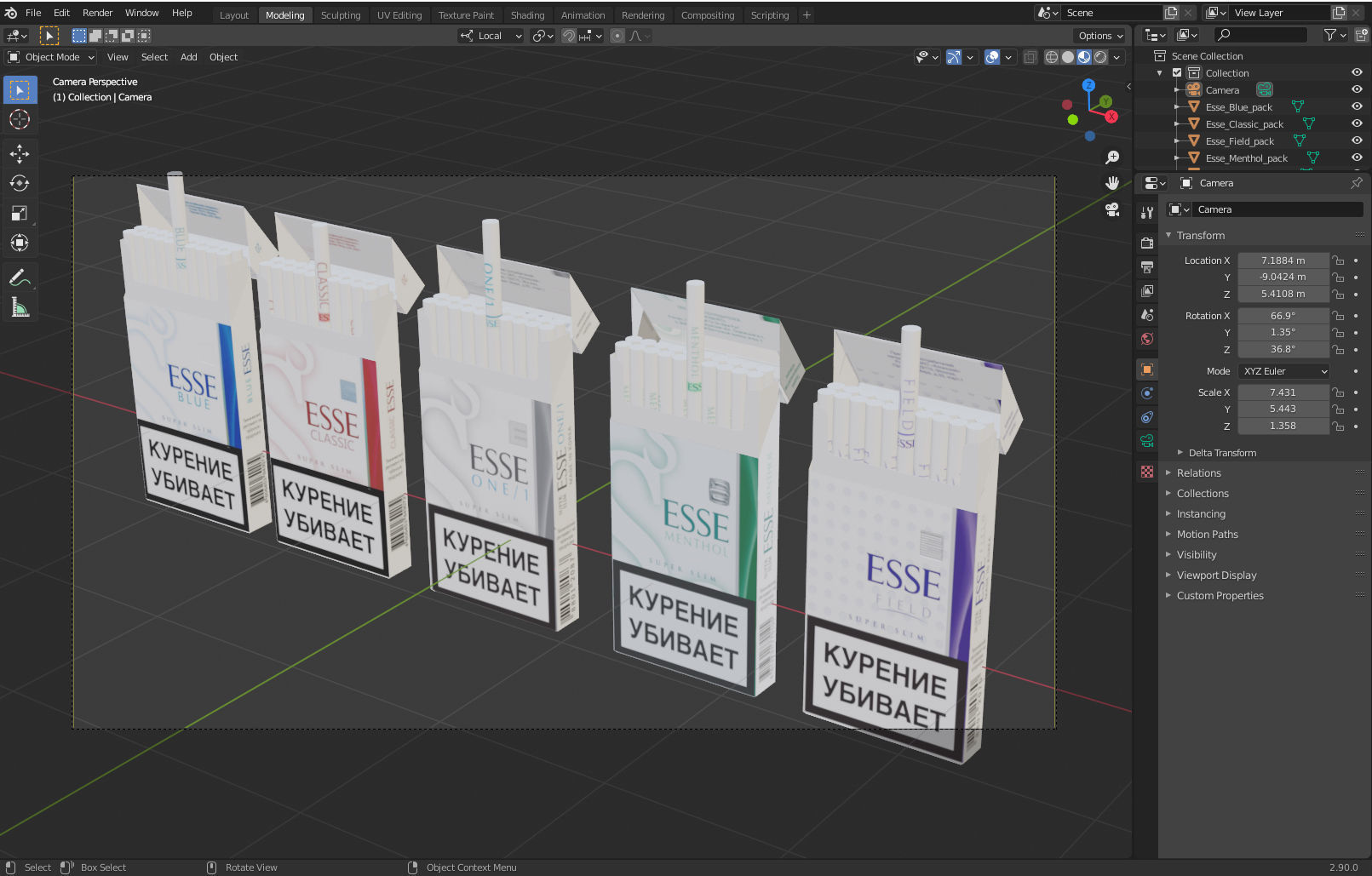The width and height of the screenshot is (1372, 876).
Task: Open the Physics properties tab icon
Action: point(1147,393)
